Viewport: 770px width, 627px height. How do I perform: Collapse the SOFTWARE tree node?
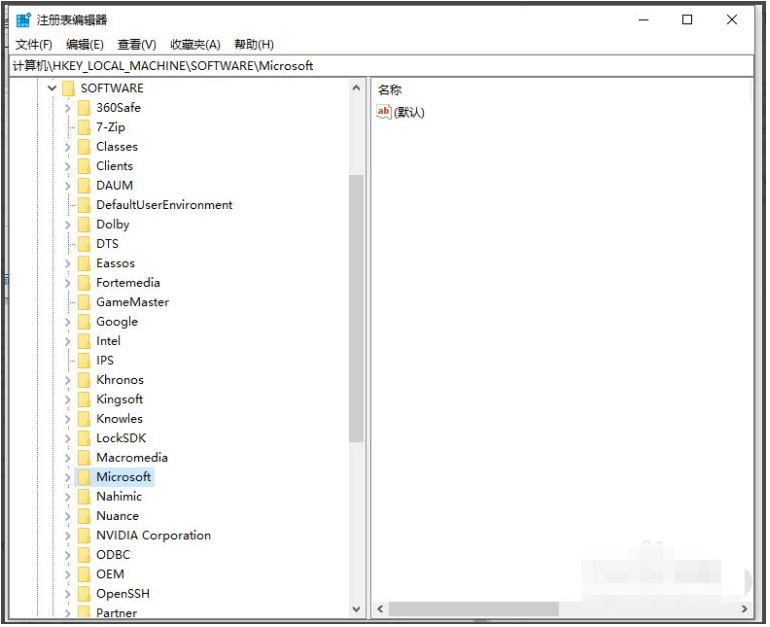[x=52, y=88]
